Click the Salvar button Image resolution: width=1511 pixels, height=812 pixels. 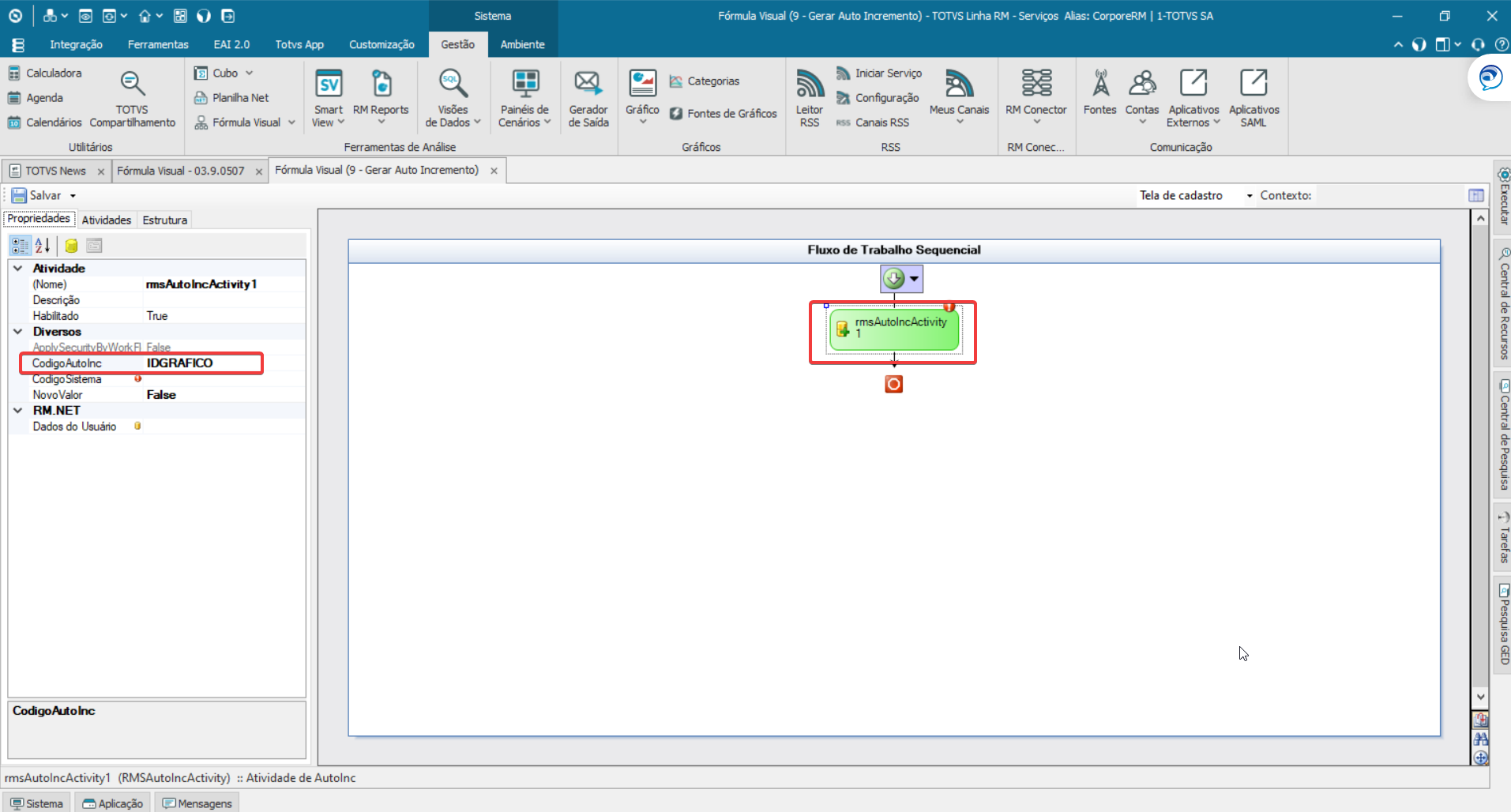click(36, 195)
